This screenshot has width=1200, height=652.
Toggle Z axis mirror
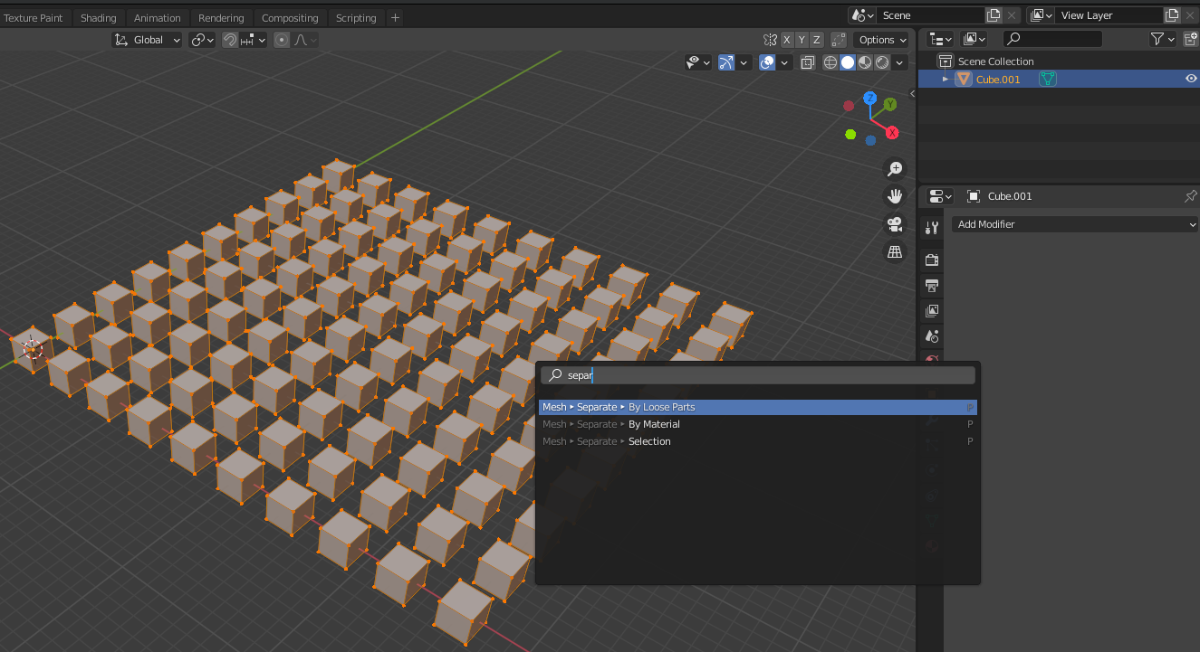point(816,40)
